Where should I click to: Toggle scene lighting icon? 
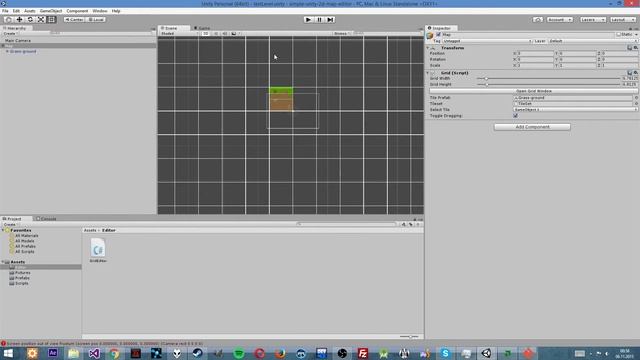click(216, 33)
